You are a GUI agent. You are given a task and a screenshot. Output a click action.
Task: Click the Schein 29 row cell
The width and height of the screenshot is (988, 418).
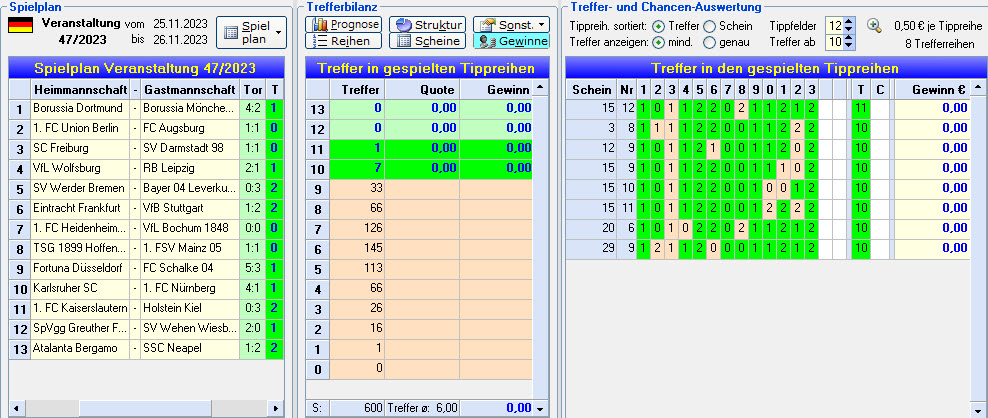click(x=591, y=248)
